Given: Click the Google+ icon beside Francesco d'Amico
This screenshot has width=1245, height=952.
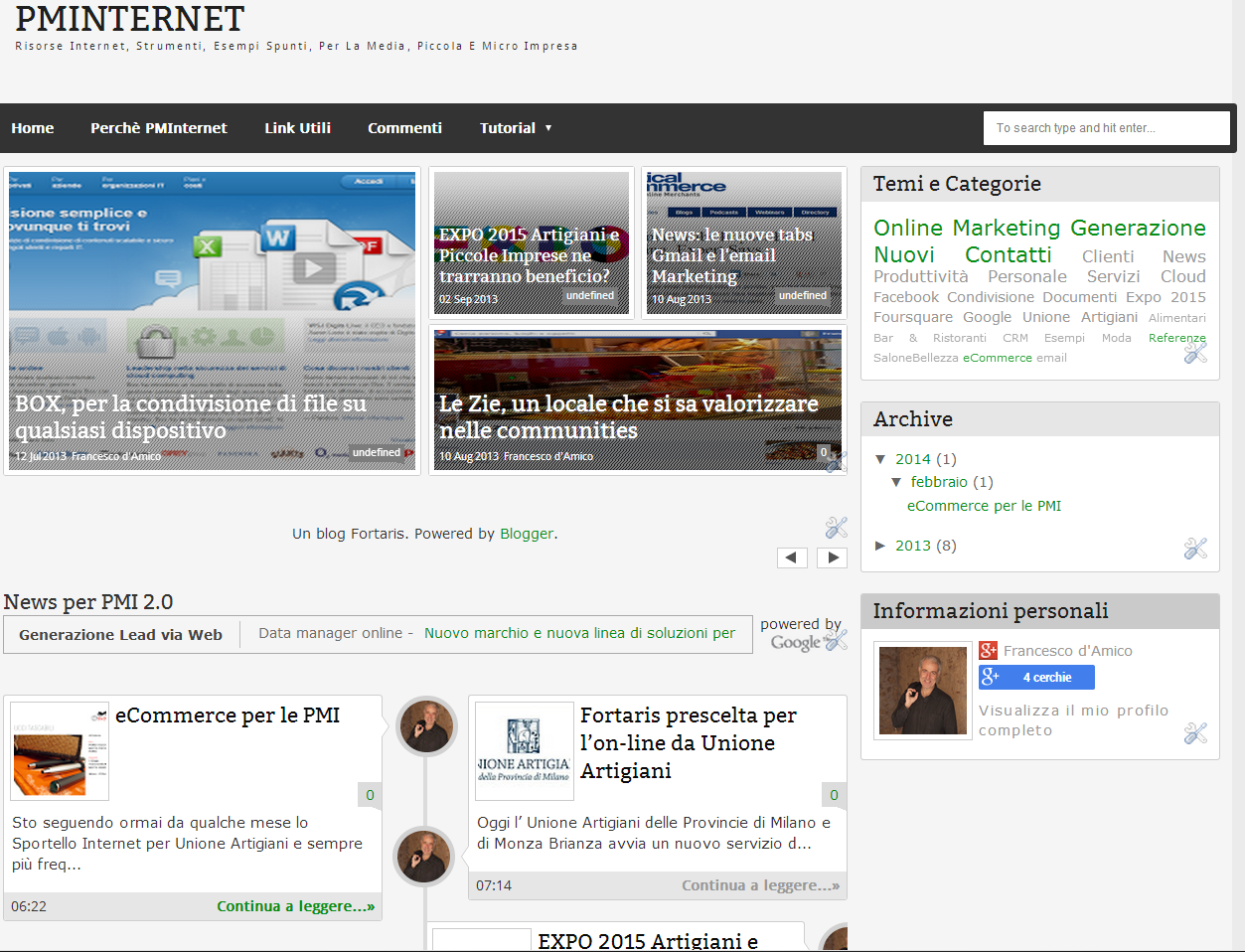Looking at the screenshot, I should coord(988,651).
